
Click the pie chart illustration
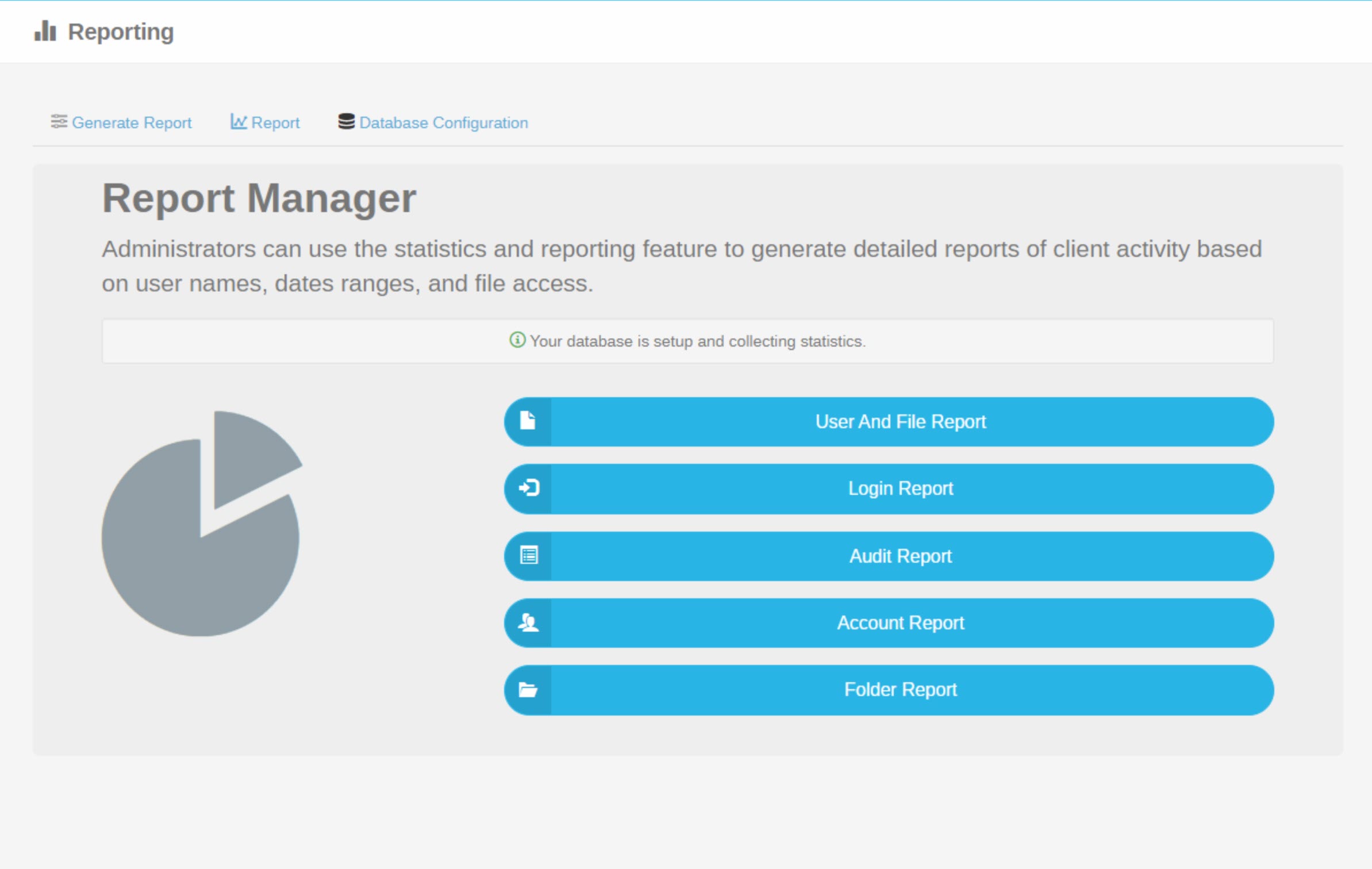click(x=202, y=523)
